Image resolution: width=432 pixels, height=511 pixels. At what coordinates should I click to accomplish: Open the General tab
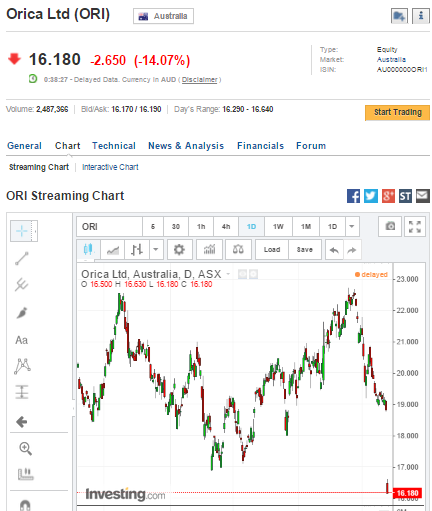pos(24,146)
